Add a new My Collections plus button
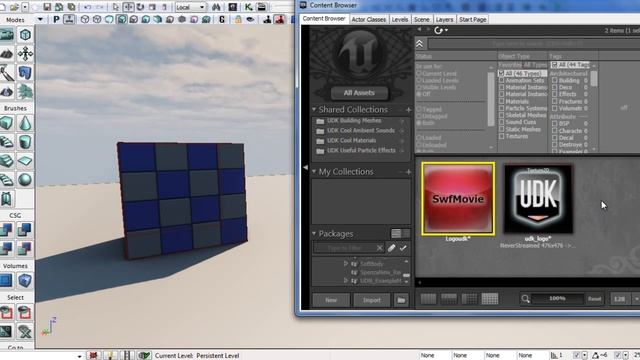Image resolution: width=640 pixels, height=360 pixels. (408, 172)
